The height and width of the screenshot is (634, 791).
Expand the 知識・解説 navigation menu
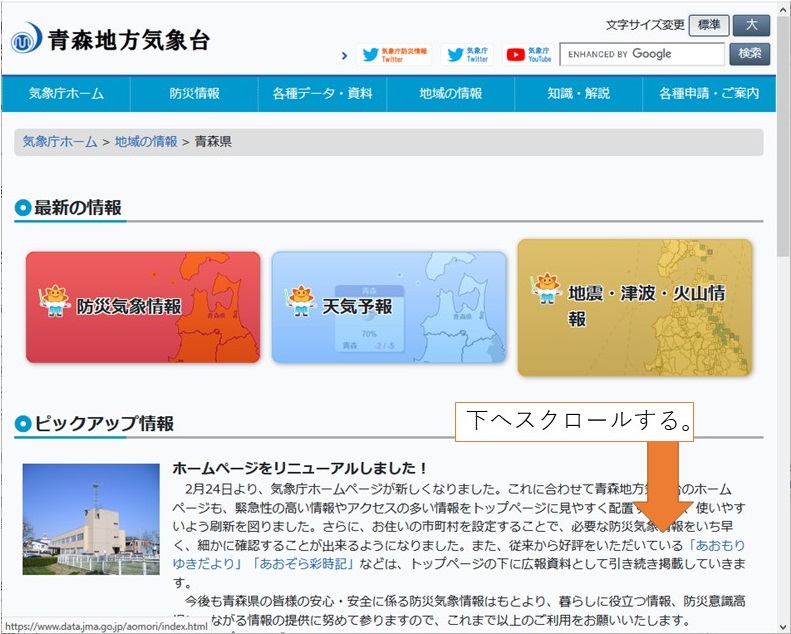point(578,93)
